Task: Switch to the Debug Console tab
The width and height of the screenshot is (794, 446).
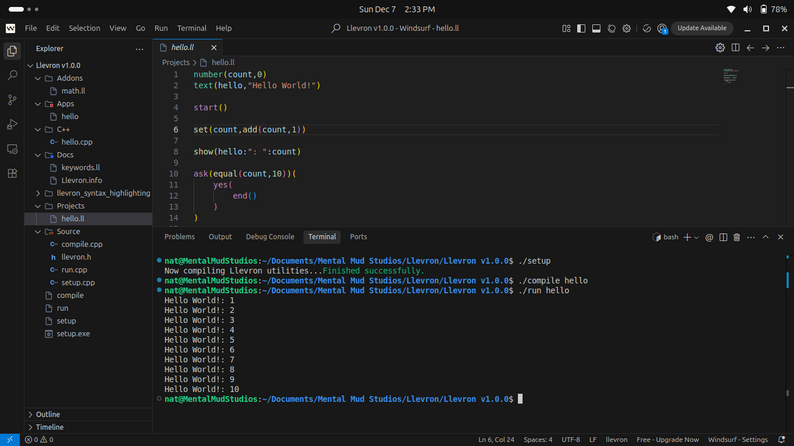Action: (270, 237)
